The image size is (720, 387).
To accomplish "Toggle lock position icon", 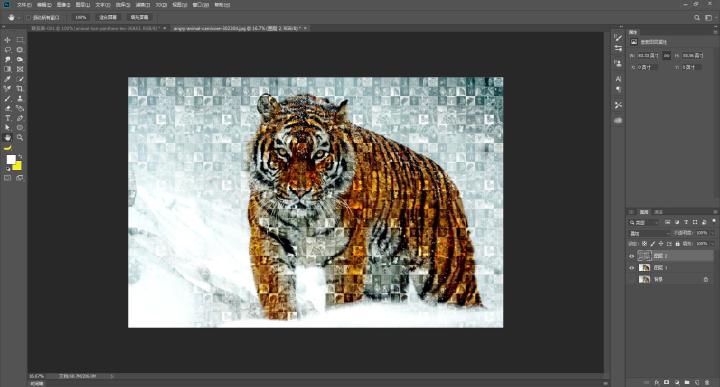I will pos(661,244).
